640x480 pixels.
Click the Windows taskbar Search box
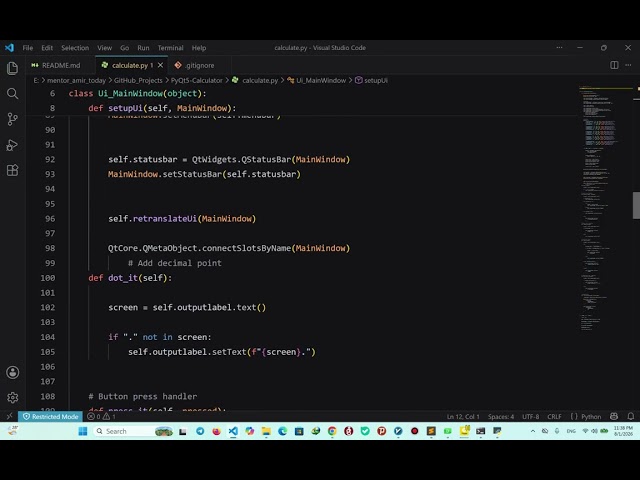[133, 431]
